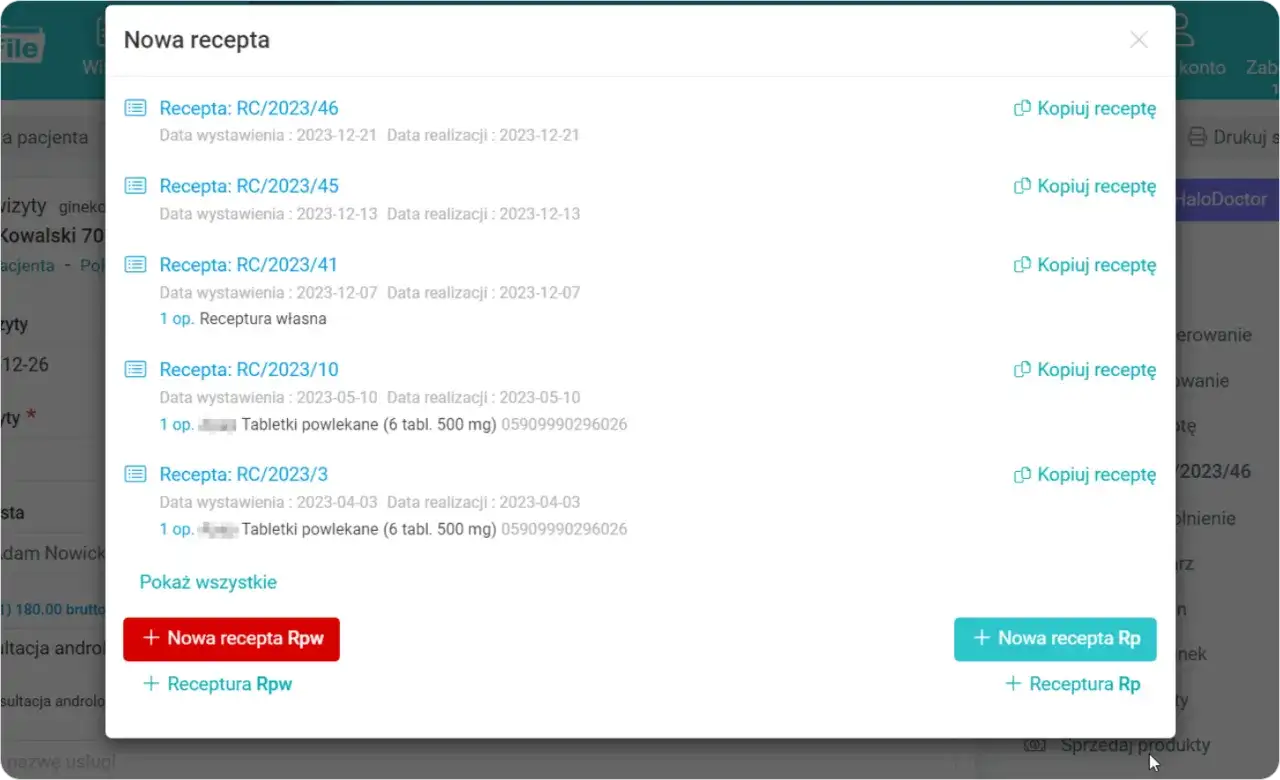Click copy icon for recipe RC/2023/45
This screenshot has height=780, width=1280.
(1022, 187)
